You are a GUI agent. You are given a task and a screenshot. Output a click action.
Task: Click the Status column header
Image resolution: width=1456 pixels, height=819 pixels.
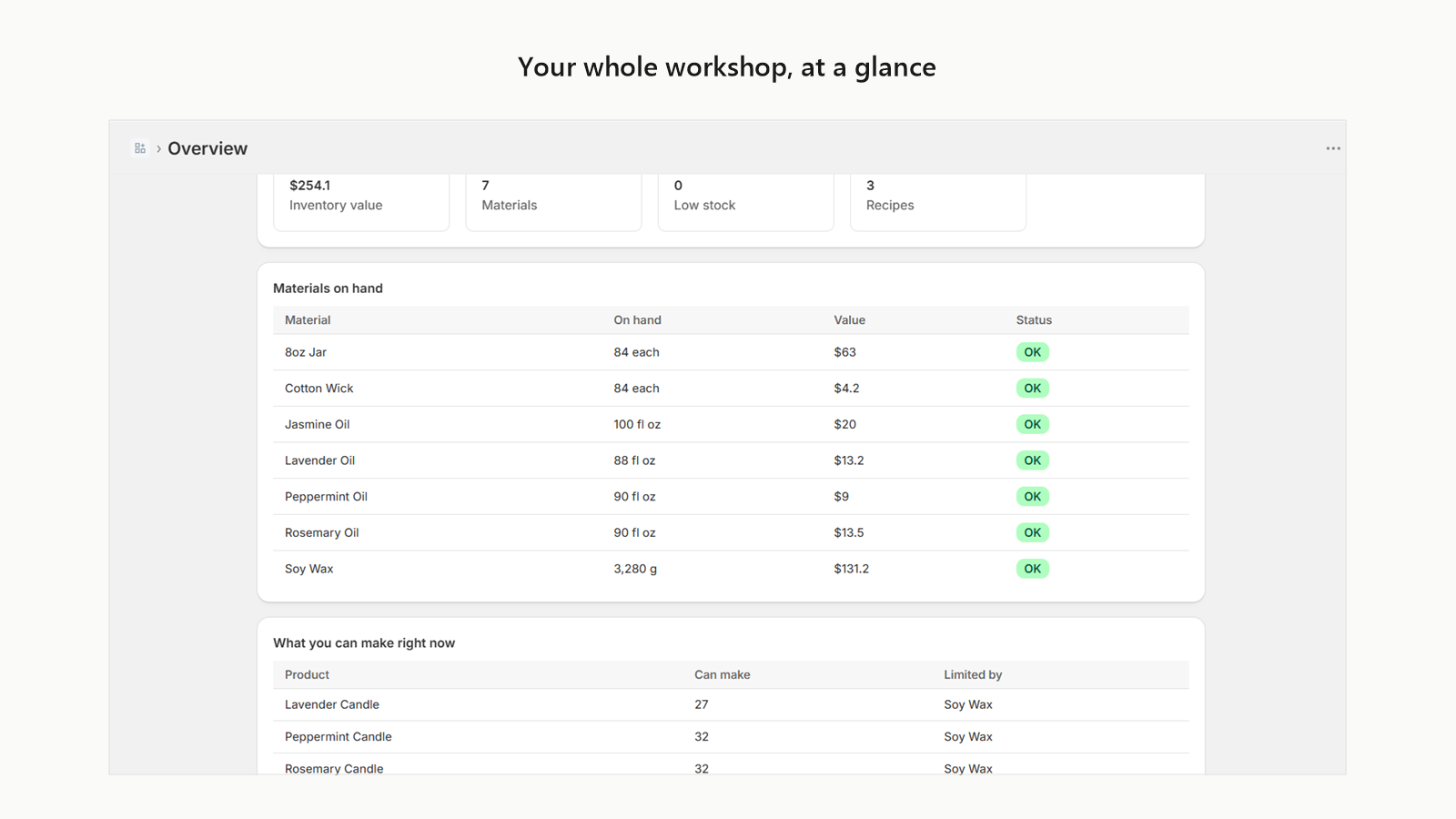pyautogui.click(x=1034, y=320)
